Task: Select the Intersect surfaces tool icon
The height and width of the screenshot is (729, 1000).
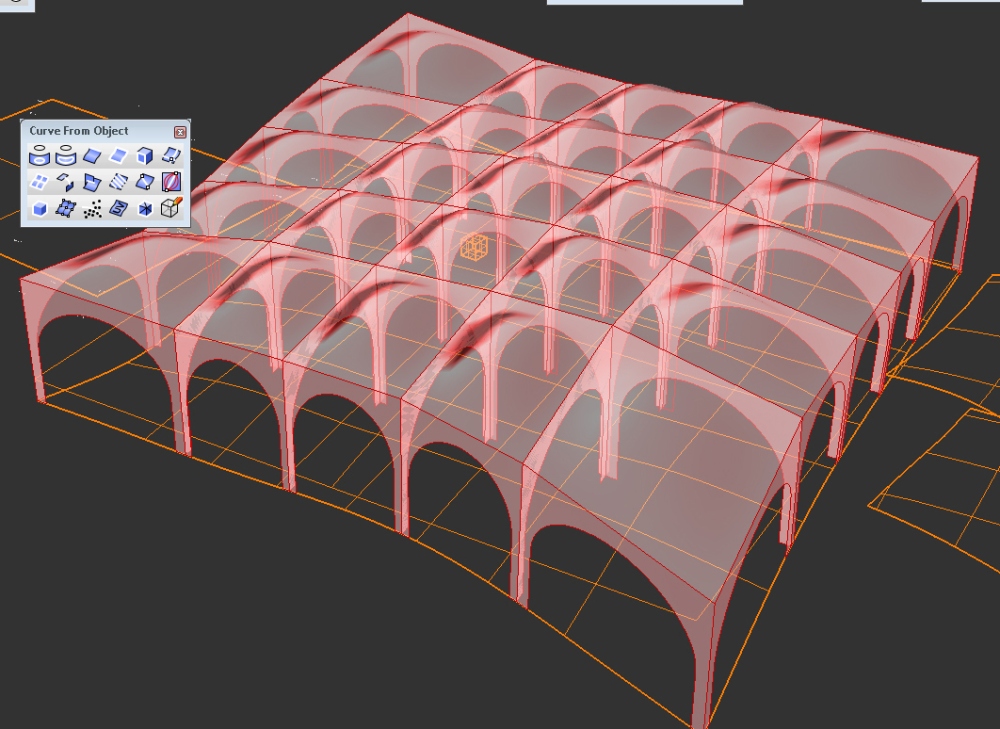Action: 92,182
